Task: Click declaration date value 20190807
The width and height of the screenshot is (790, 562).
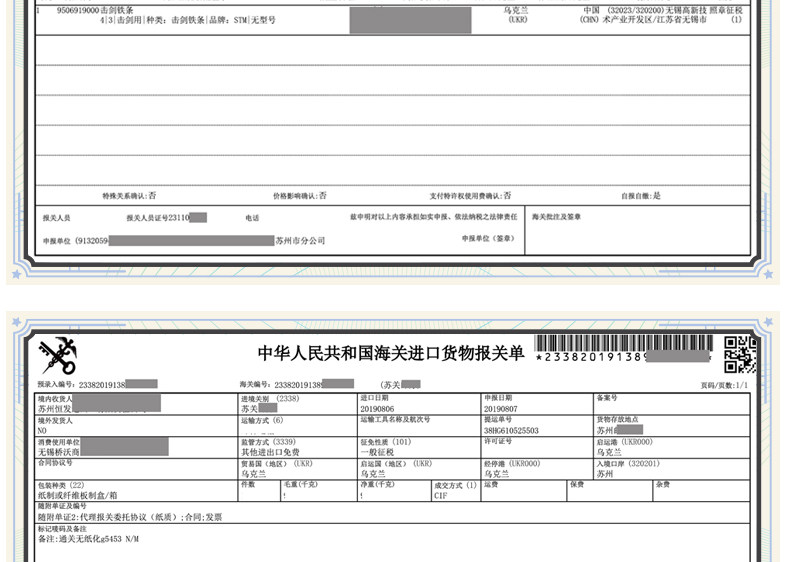Action: pos(501,409)
